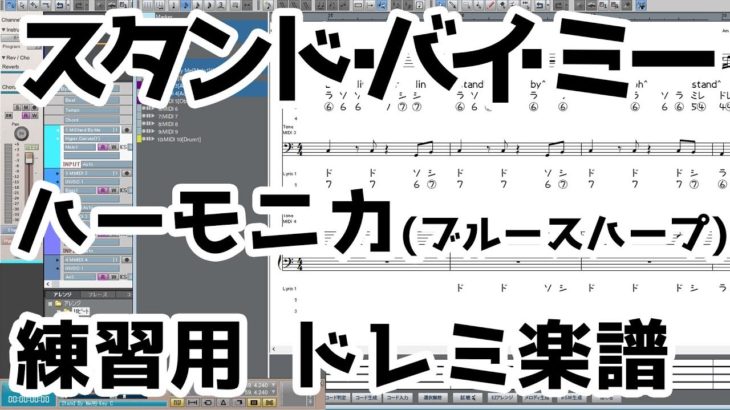Click the EZアレンジ button
The image size is (730, 410).
coord(502,398)
